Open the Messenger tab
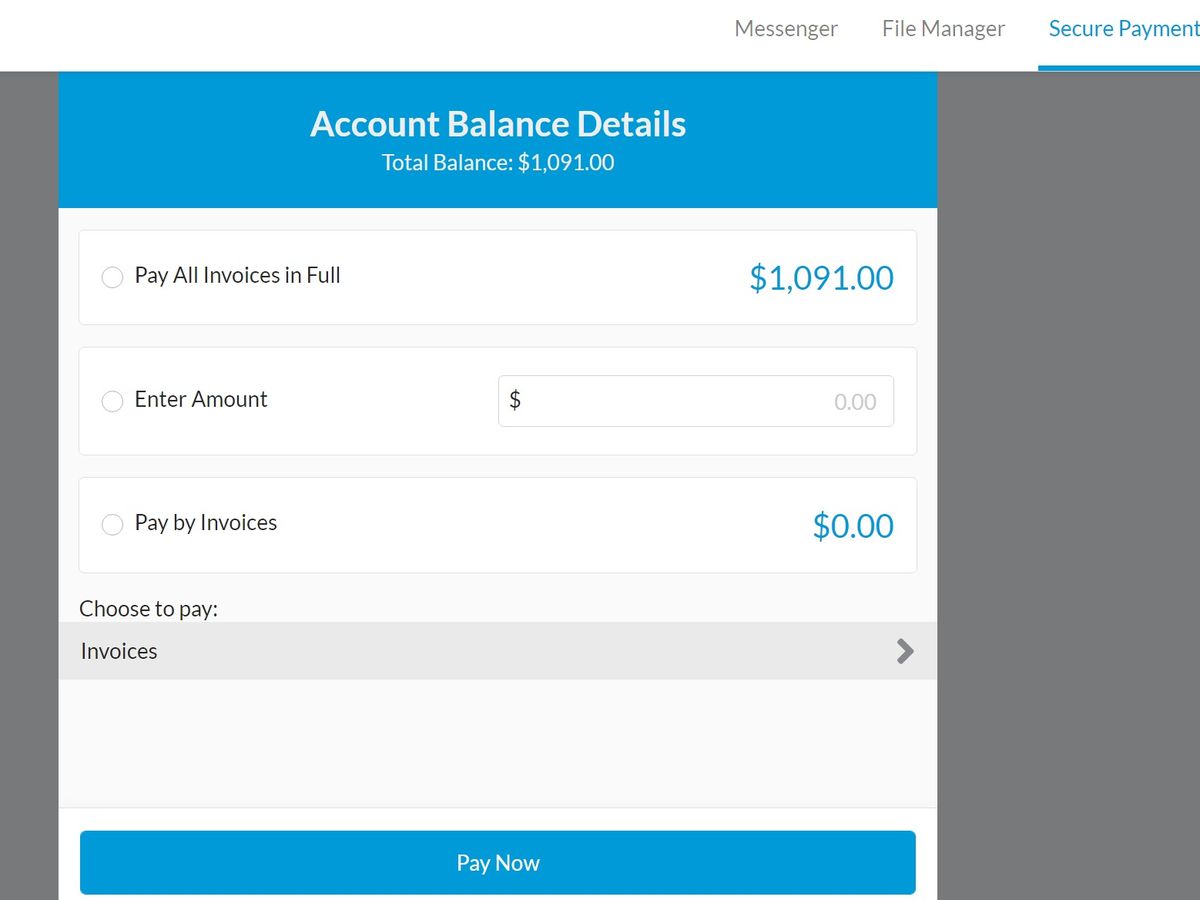This screenshot has width=1200, height=900. 786,29
